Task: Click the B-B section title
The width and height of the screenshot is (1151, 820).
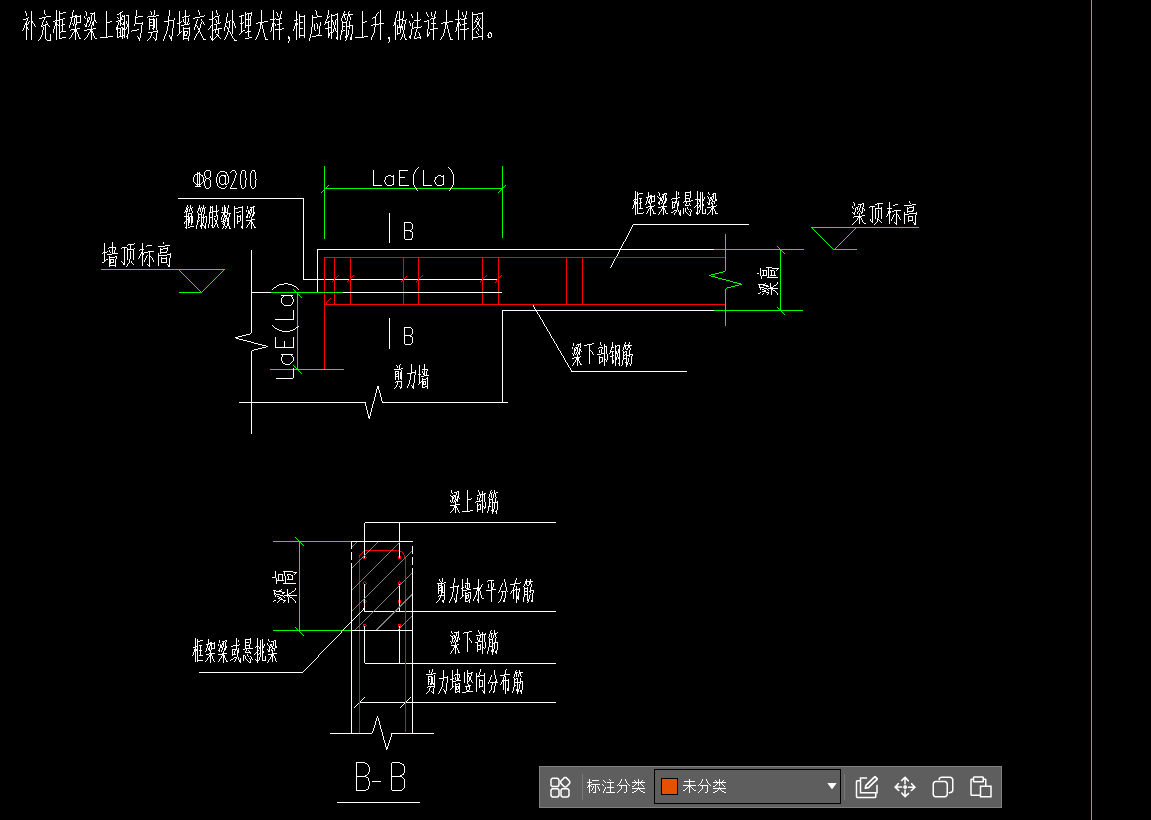Action: (x=380, y=778)
